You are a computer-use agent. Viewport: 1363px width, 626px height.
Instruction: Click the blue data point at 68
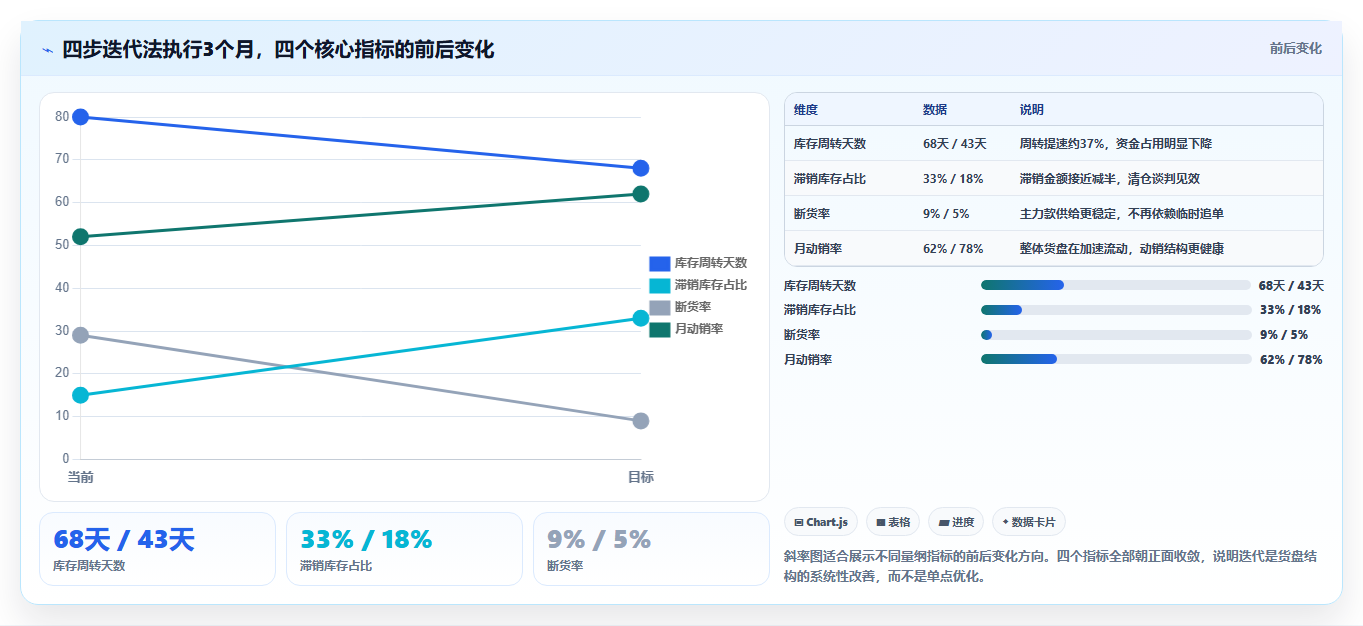pos(641,168)
